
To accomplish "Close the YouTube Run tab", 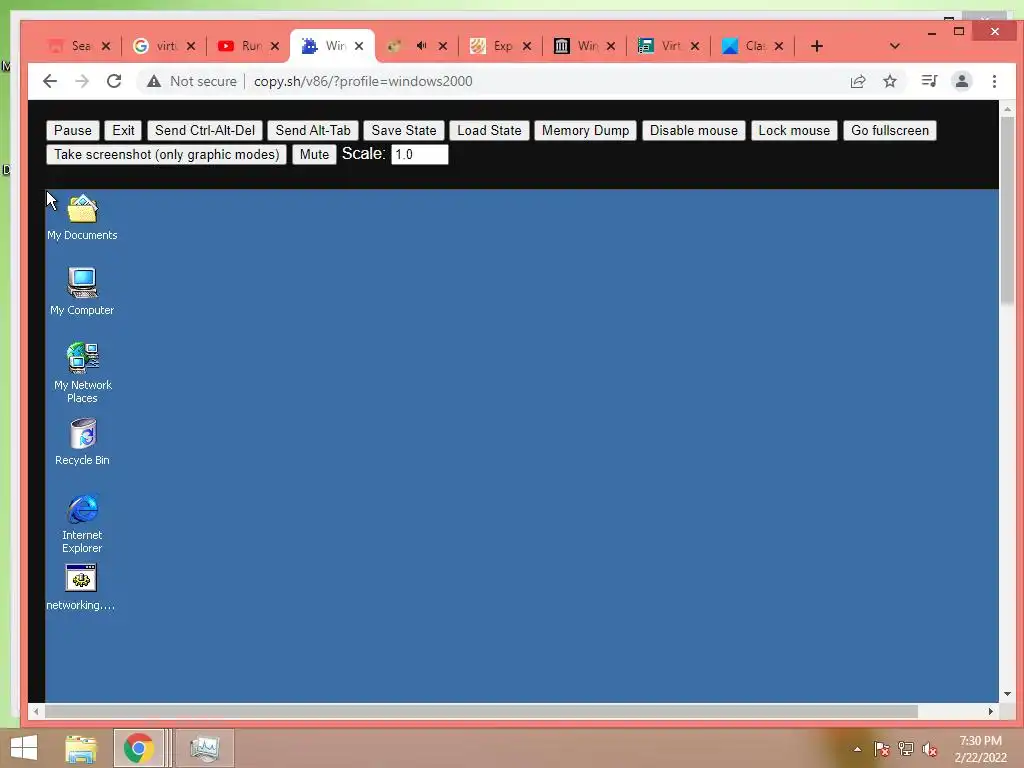I will (275, 46).
